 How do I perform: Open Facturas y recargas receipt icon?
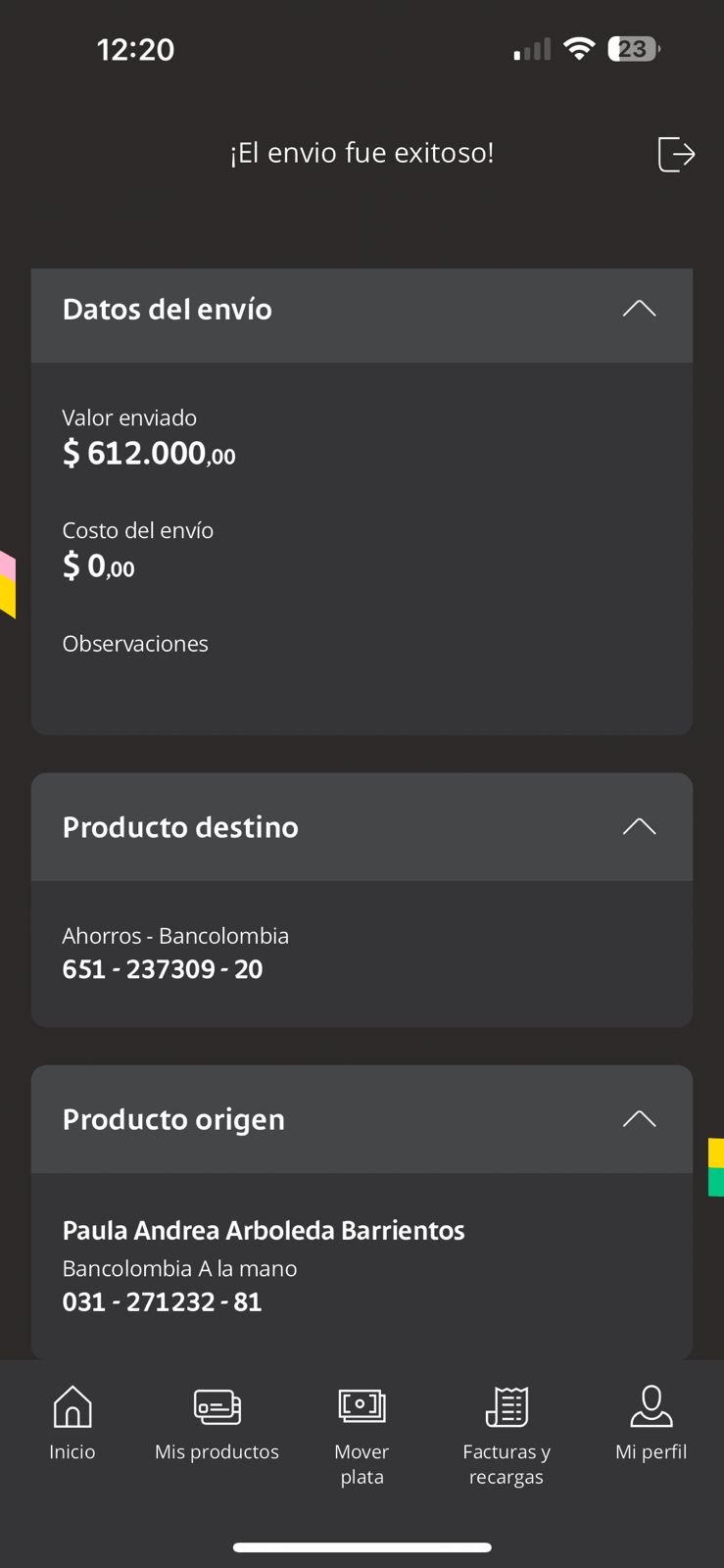tap(507, 1406)
